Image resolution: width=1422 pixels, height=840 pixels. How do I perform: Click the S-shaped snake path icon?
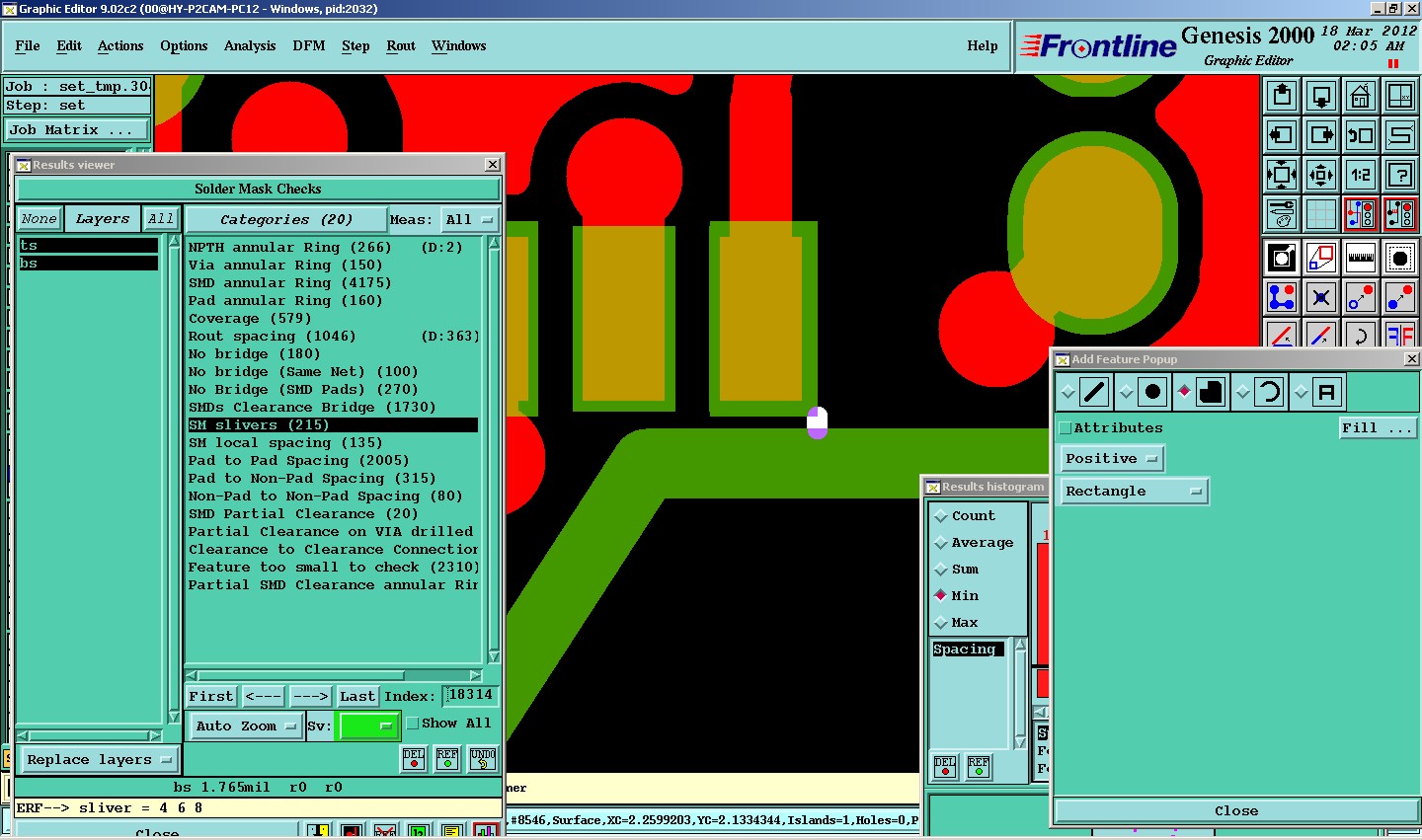click(1400, 135)
